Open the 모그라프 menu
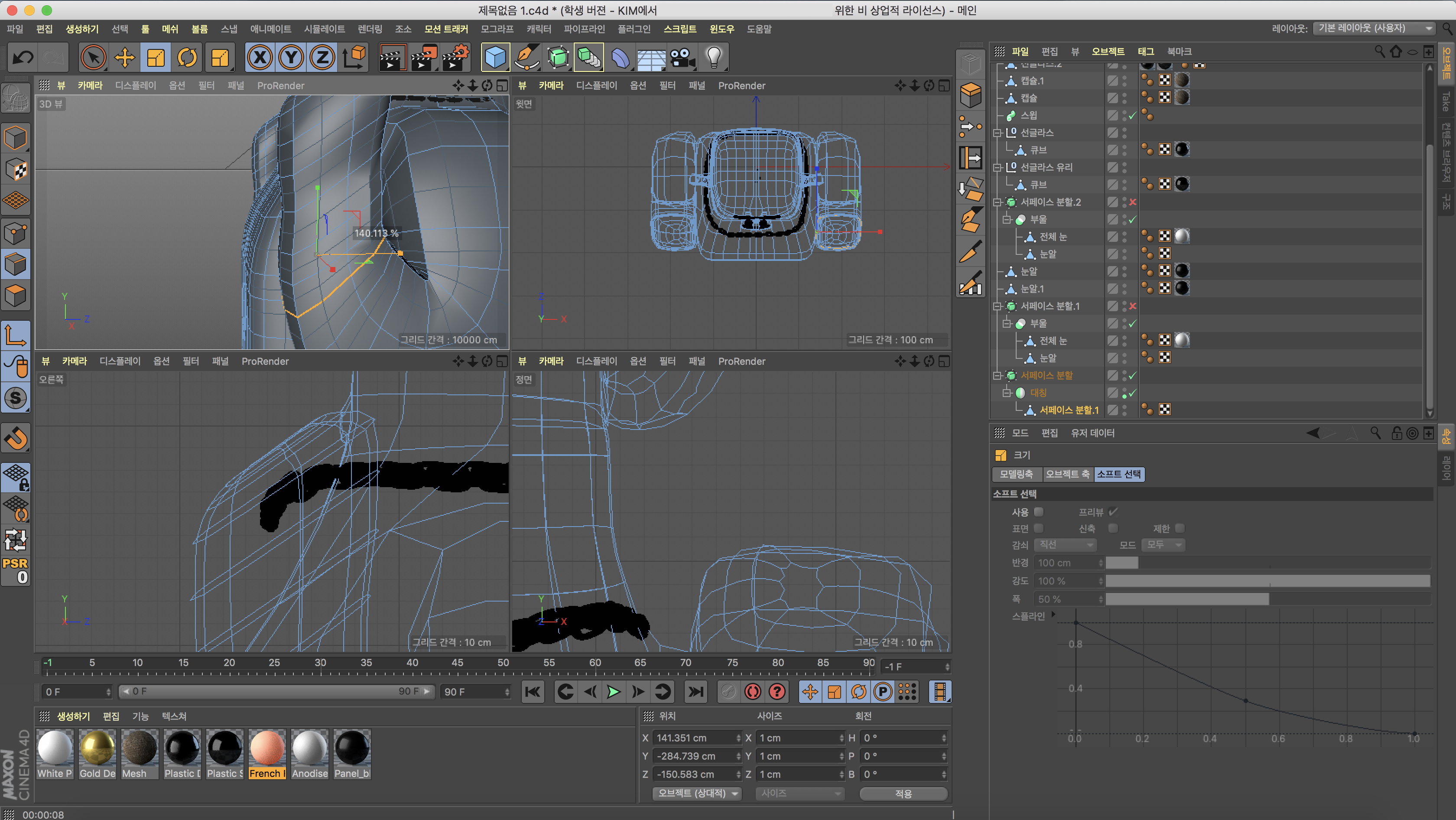The height and width of the screenshot is (820, 1456). (497, 29)
